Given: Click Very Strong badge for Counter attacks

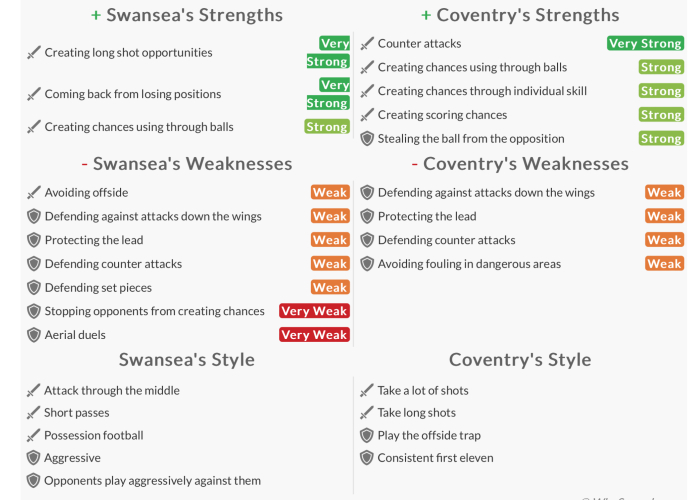Looking at the screenshot, I should (645, 44).
